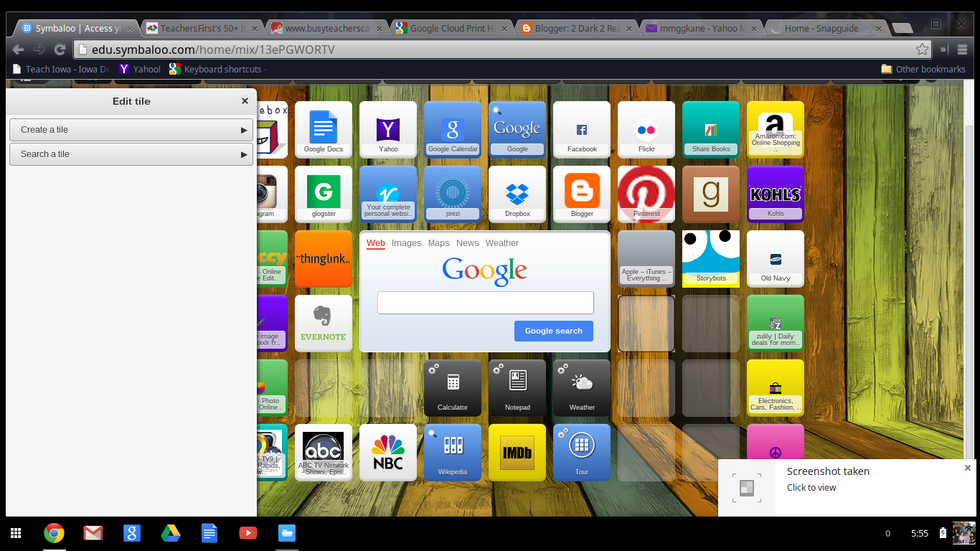Open the Other bookmarks folder
The image size is (980, 551).
click(x=923, y=69)
